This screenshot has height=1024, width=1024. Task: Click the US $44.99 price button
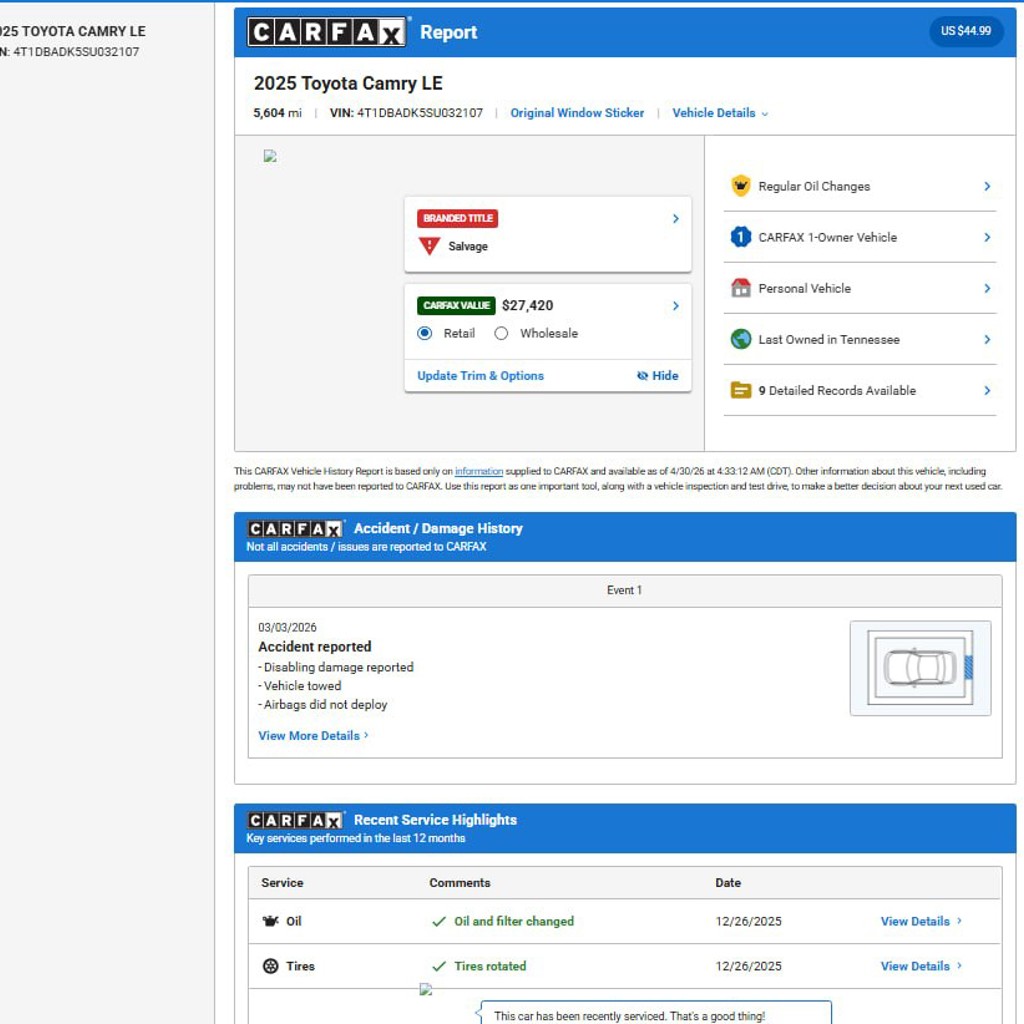[x=965, y=31]
